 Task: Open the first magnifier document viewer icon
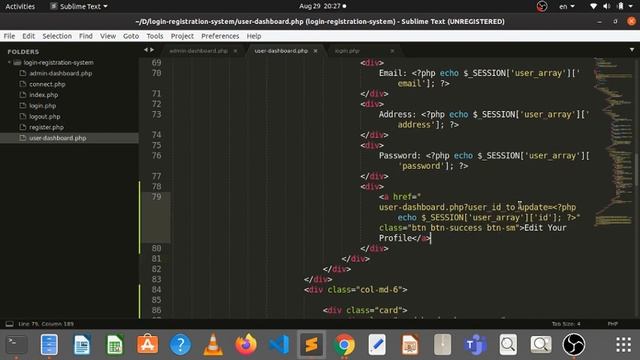coord(508,345)
